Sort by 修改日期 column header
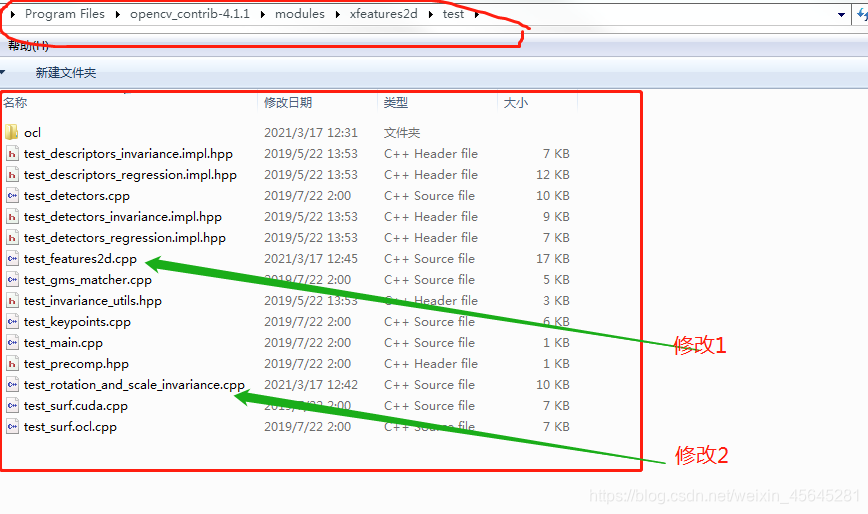Screen dimensions: 868x514 (x=288, y=102)
